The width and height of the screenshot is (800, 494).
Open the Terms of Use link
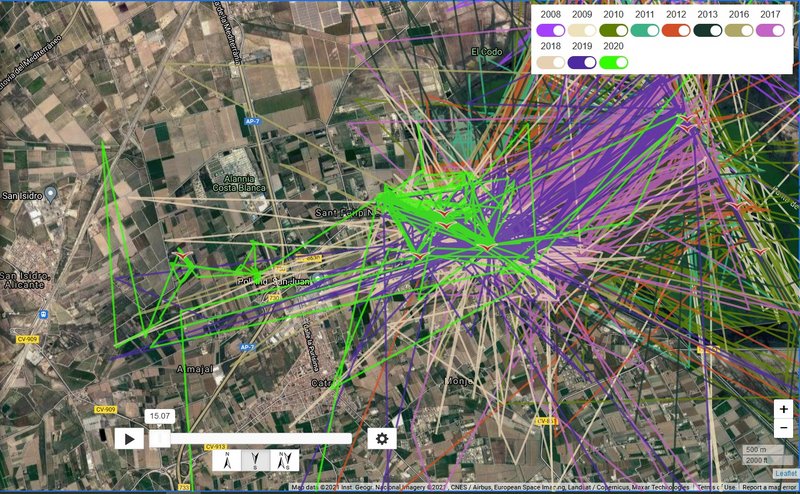point(718,487)
